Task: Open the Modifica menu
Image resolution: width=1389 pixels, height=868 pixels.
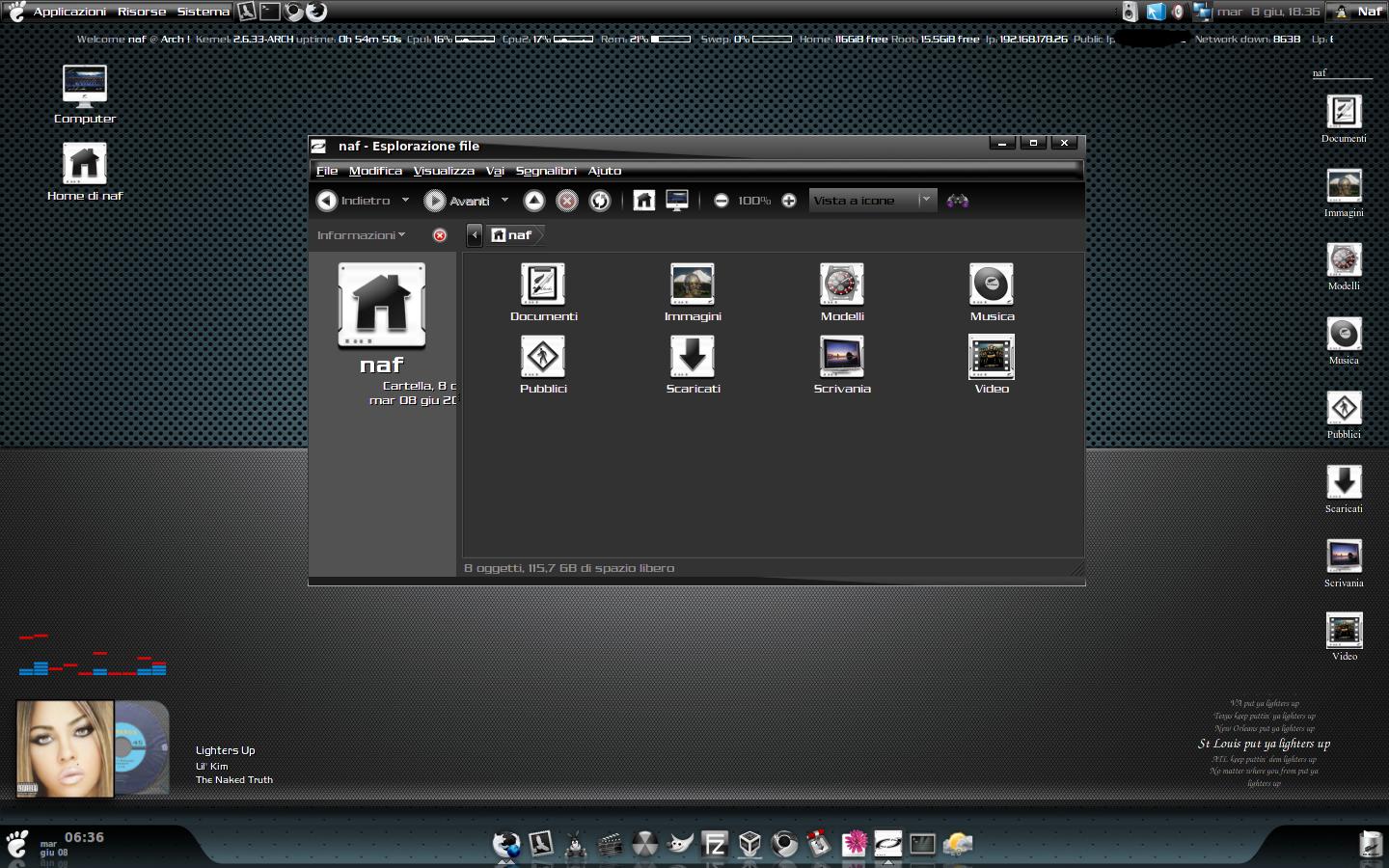Action: click(x=375, y=171)
